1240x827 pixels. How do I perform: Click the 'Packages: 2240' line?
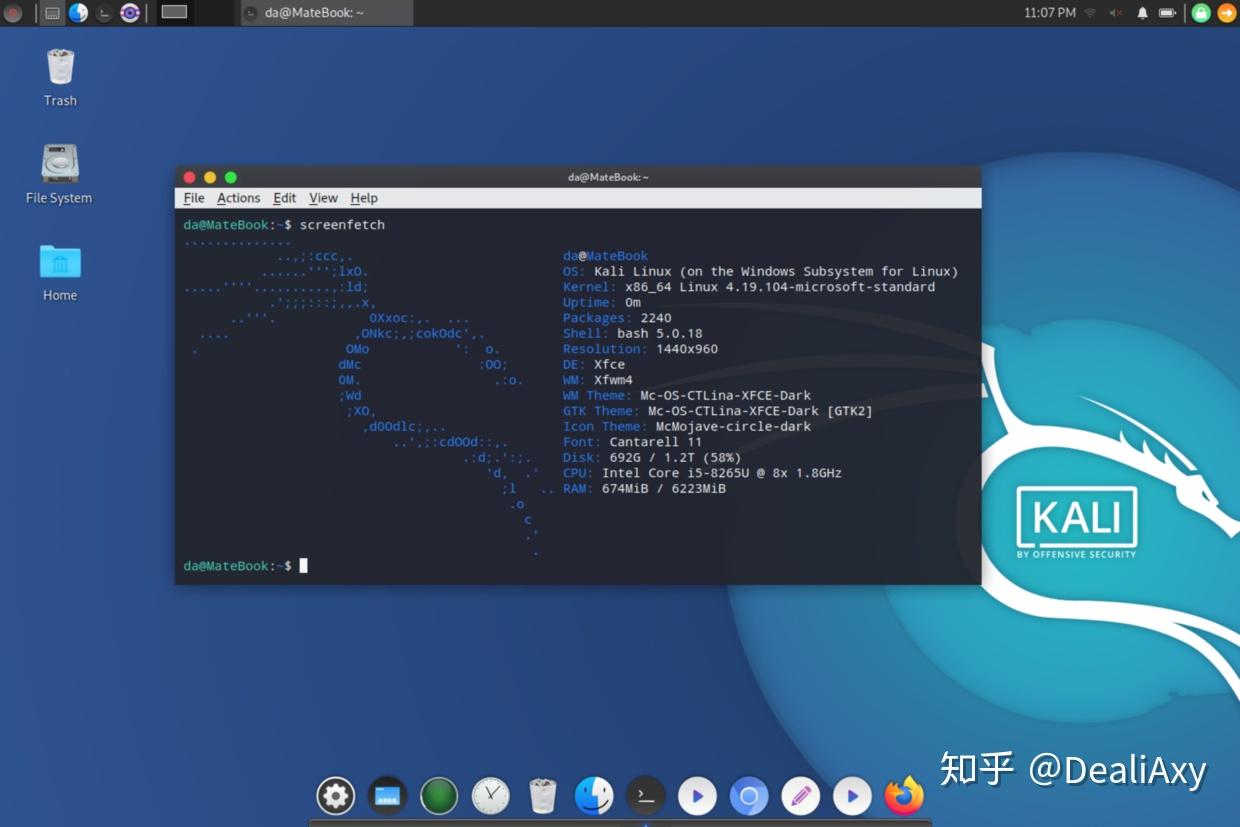click(x=617, y=318)
